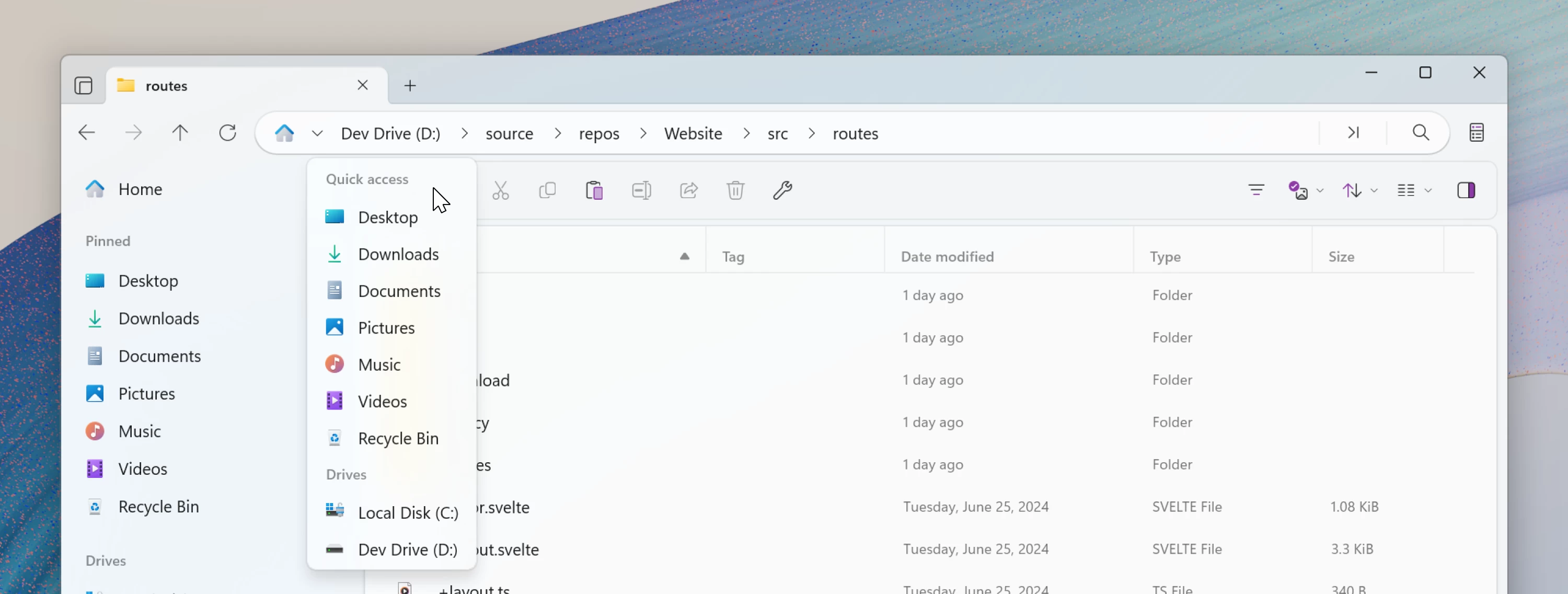Navigate to Website in the breadcrumb path
Viewport: 1568px width, 594px height.
(x=693, y=133)
